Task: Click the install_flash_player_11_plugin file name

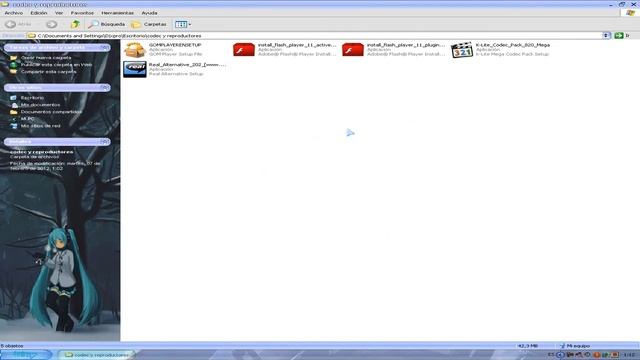Action: tap(406, 45)
